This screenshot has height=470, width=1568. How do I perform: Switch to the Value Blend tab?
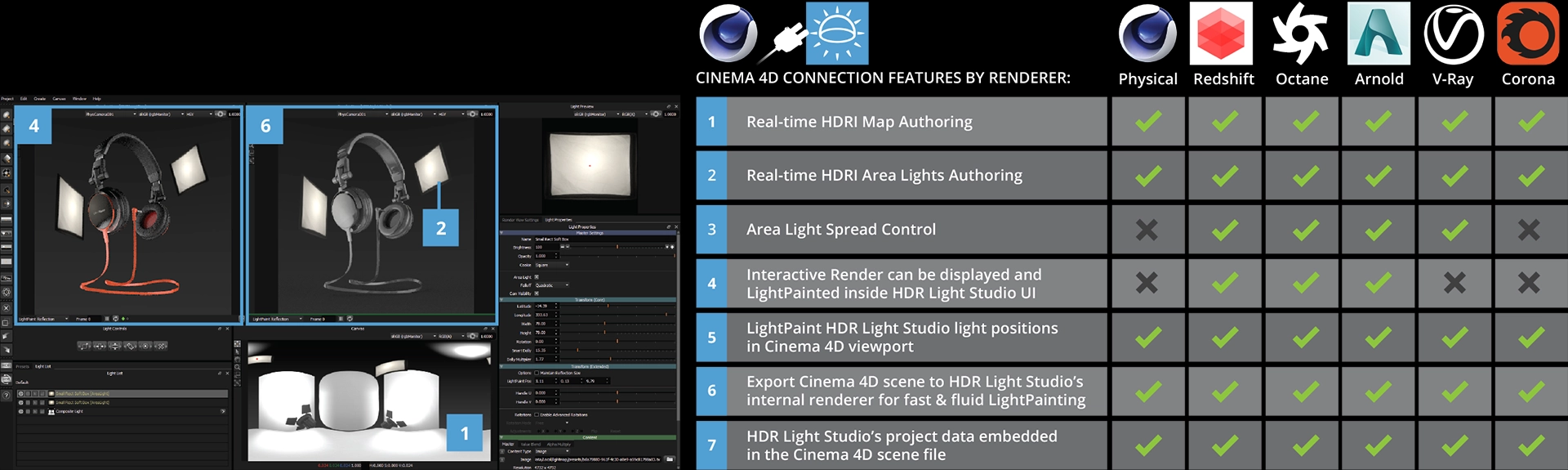[x=531, y=444]
